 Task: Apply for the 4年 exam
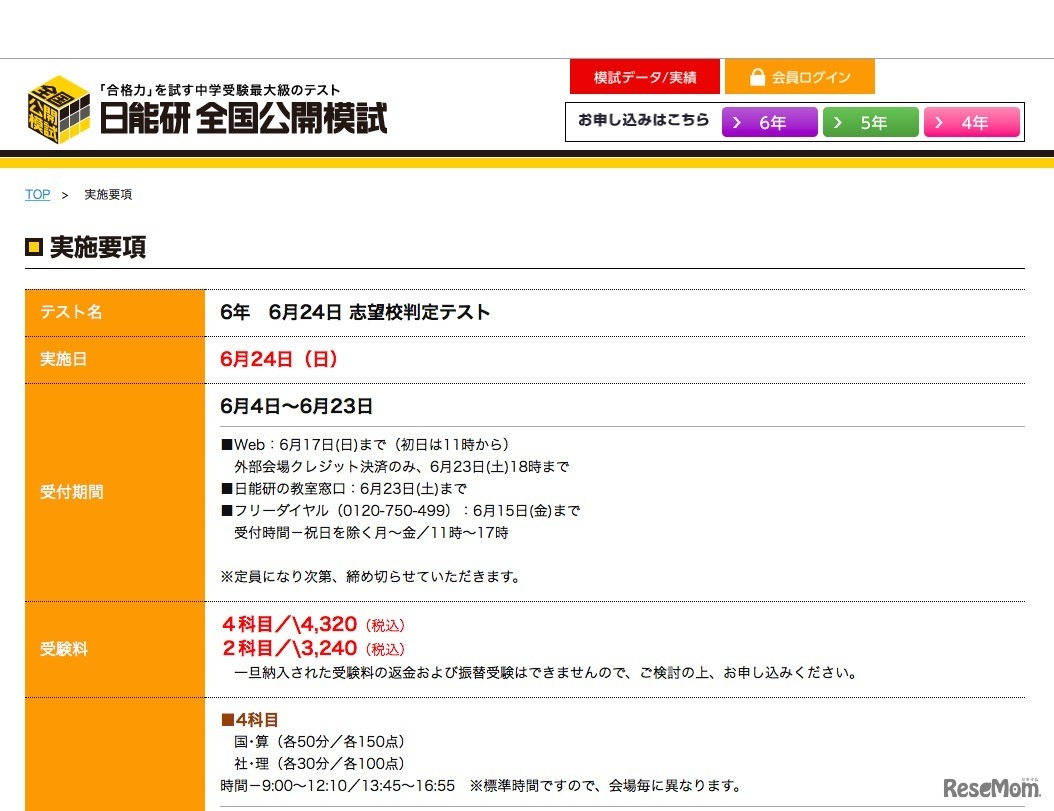tap(972, 122)
